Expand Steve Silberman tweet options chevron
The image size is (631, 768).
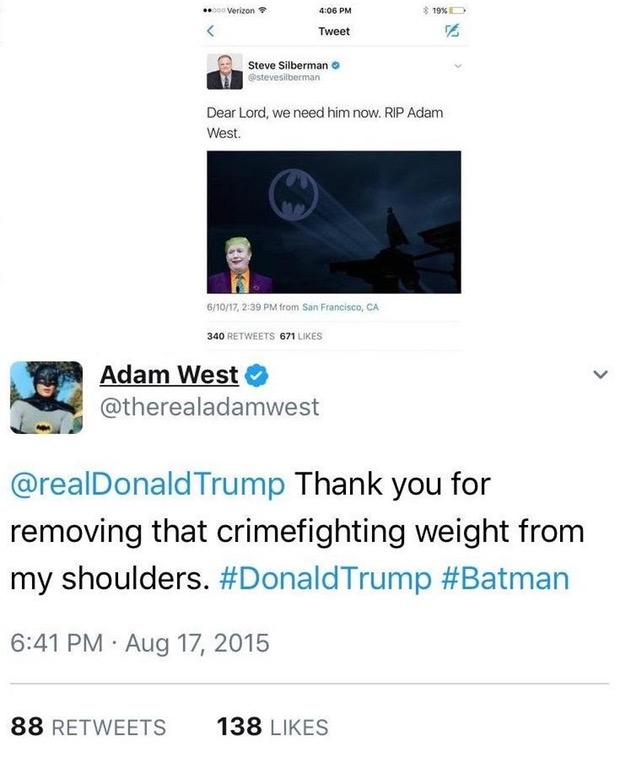point(458,66)
